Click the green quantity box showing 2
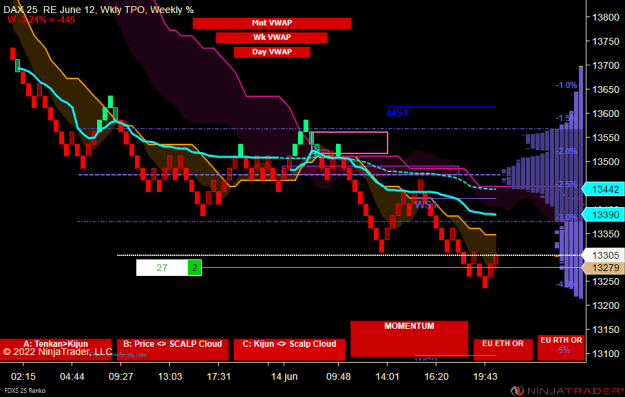This screenshot has width=625, height=397. (195, 267)
